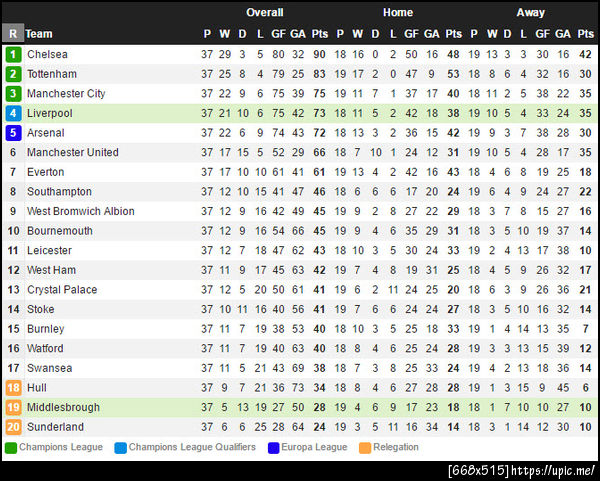The height and width of the screenshot is (481, 600).
Task: Open the Manchester United team link
Action: [72, 153]
